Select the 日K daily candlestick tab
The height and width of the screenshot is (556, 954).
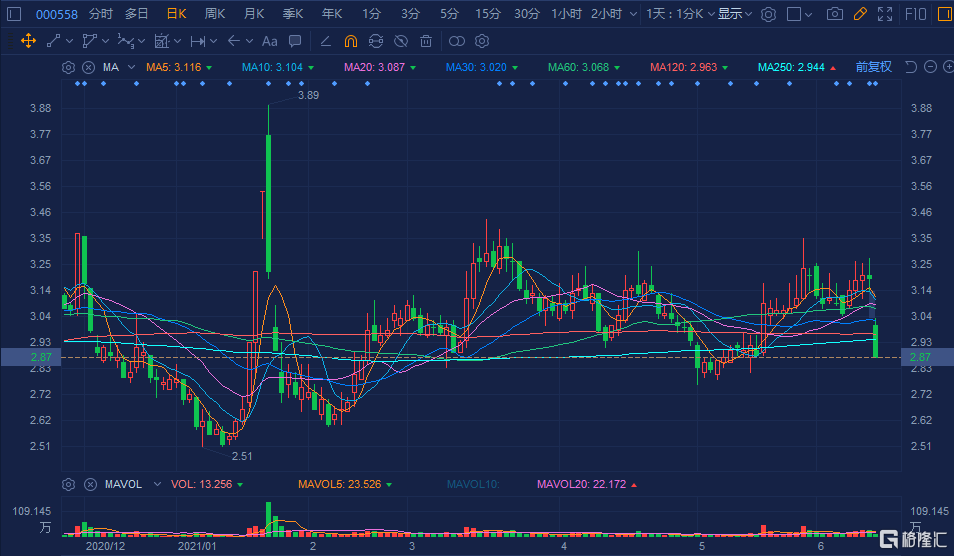click(176, 13)
